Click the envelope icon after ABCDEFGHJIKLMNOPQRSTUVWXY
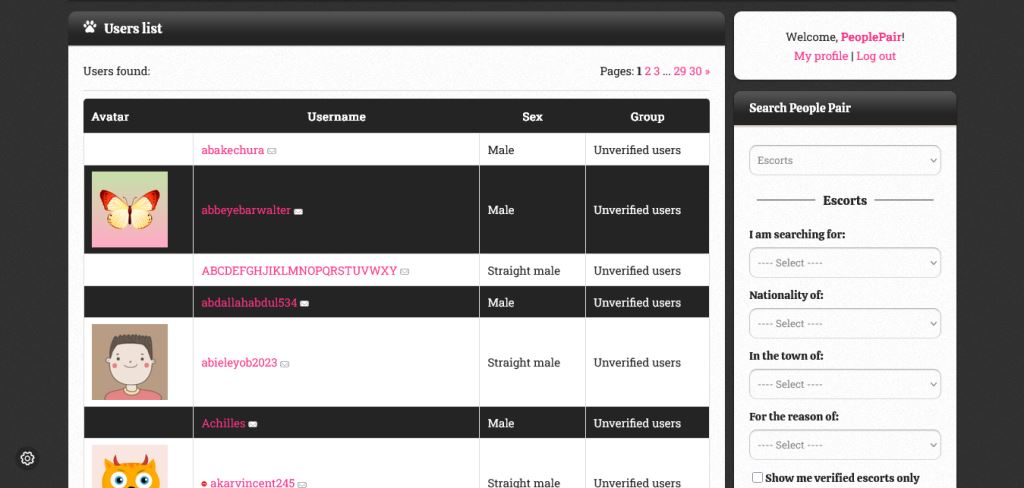Viewport: 1024px width, 488px height. (405, 271)
